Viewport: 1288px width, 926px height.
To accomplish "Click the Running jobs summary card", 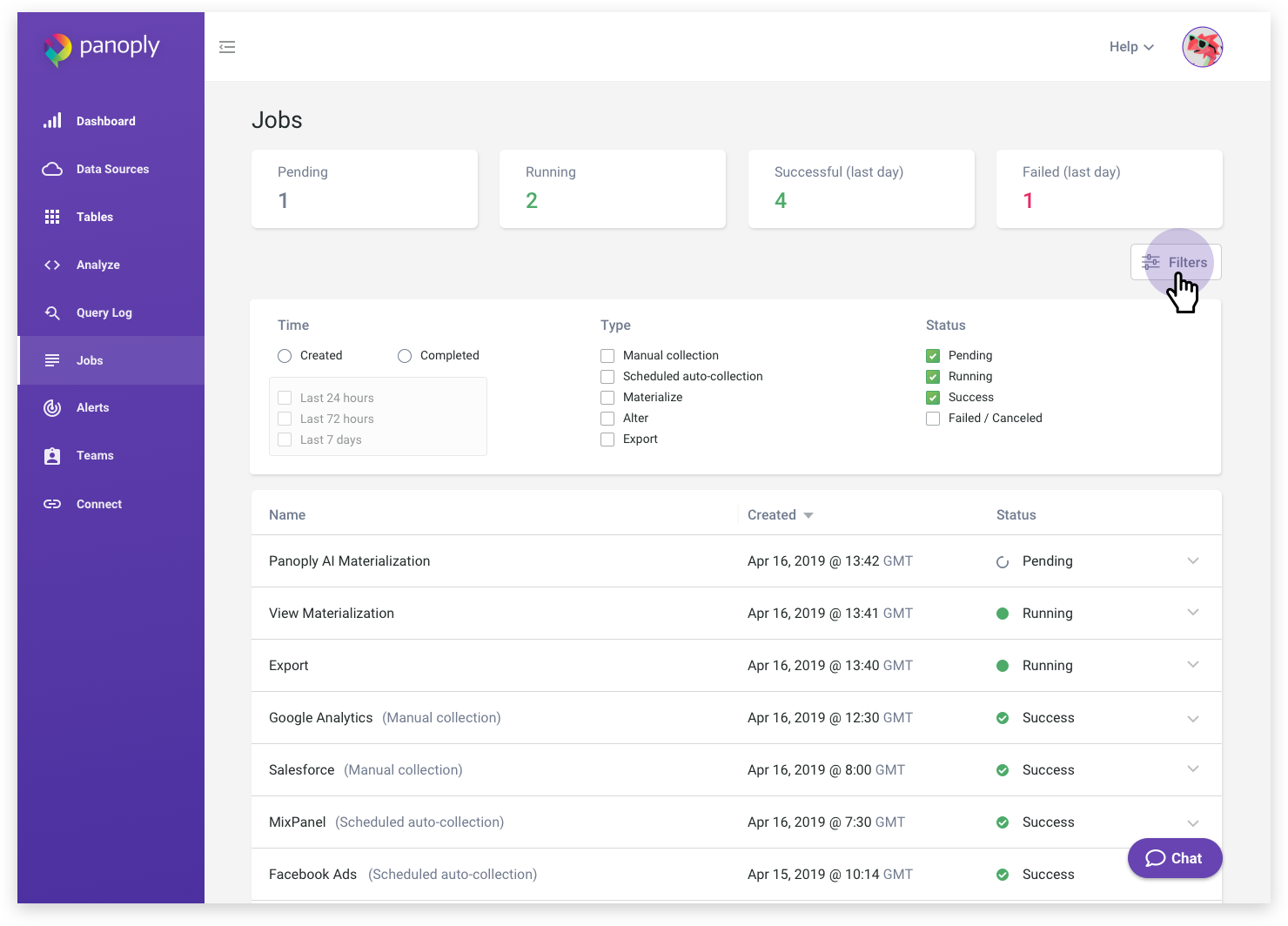I will [613, 189].
